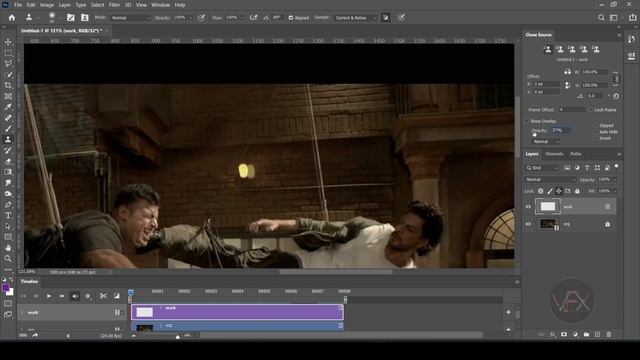Click the Share icon at top right

(x=633, y=18)
